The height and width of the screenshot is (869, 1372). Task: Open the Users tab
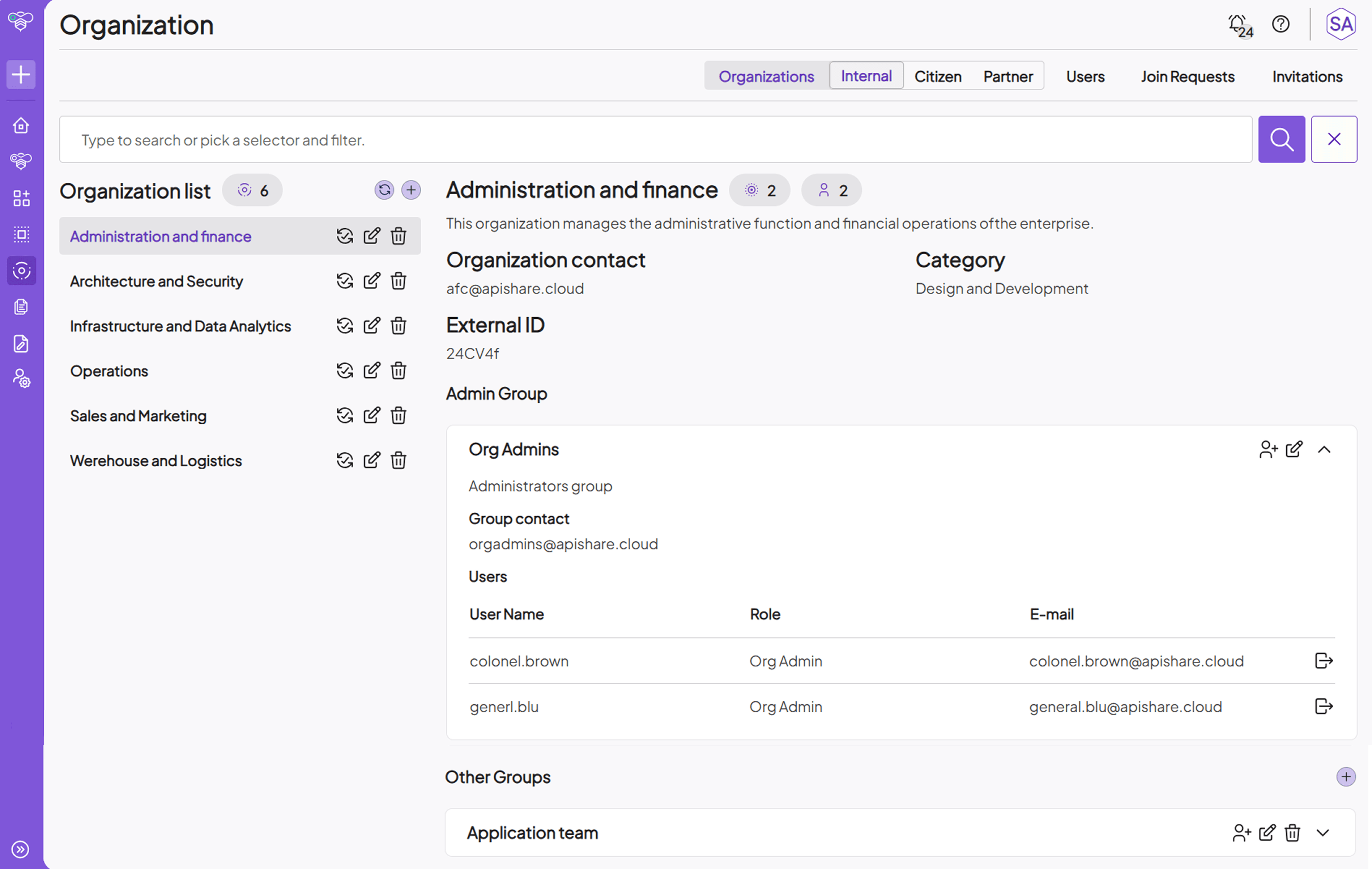click(x=1085, y=76)
